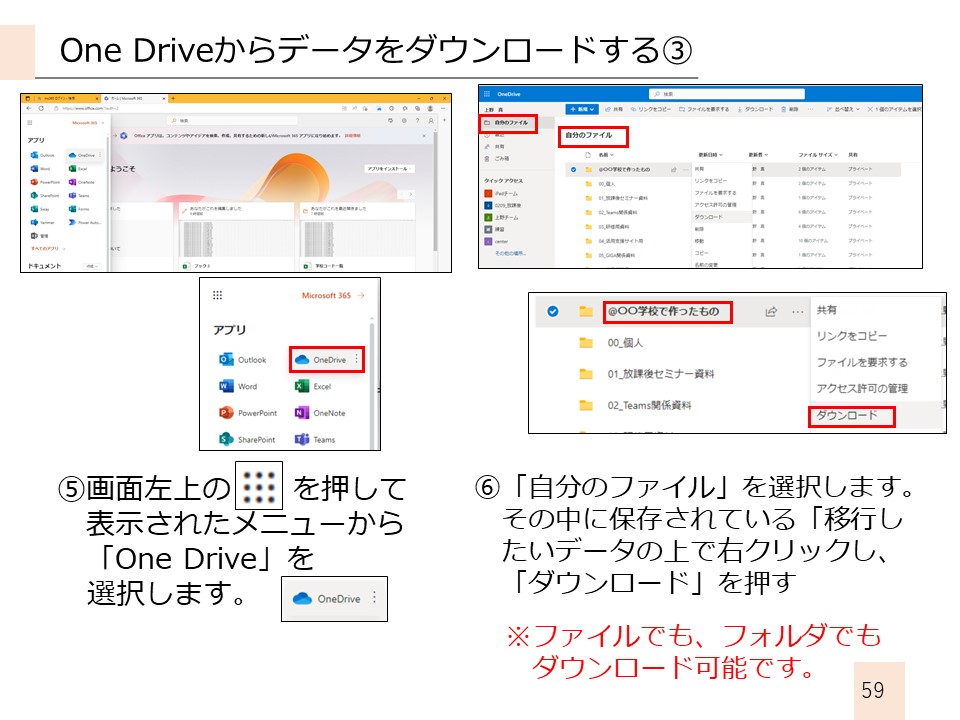
Task: Open SharePoint in the enlarged app list
Action: click(247, 439)
